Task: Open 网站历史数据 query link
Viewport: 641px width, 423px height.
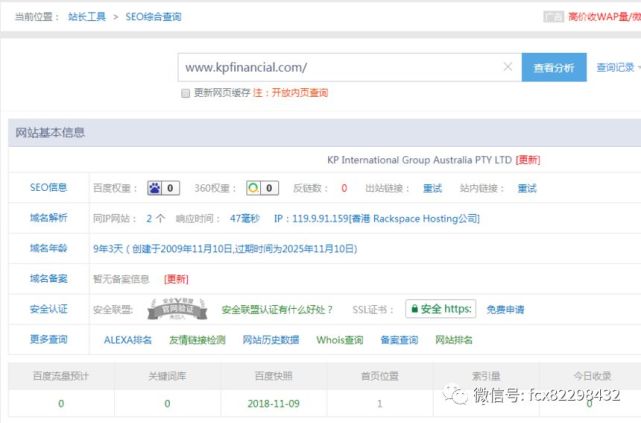Action: pyautogui.click(x=271, y=340)
